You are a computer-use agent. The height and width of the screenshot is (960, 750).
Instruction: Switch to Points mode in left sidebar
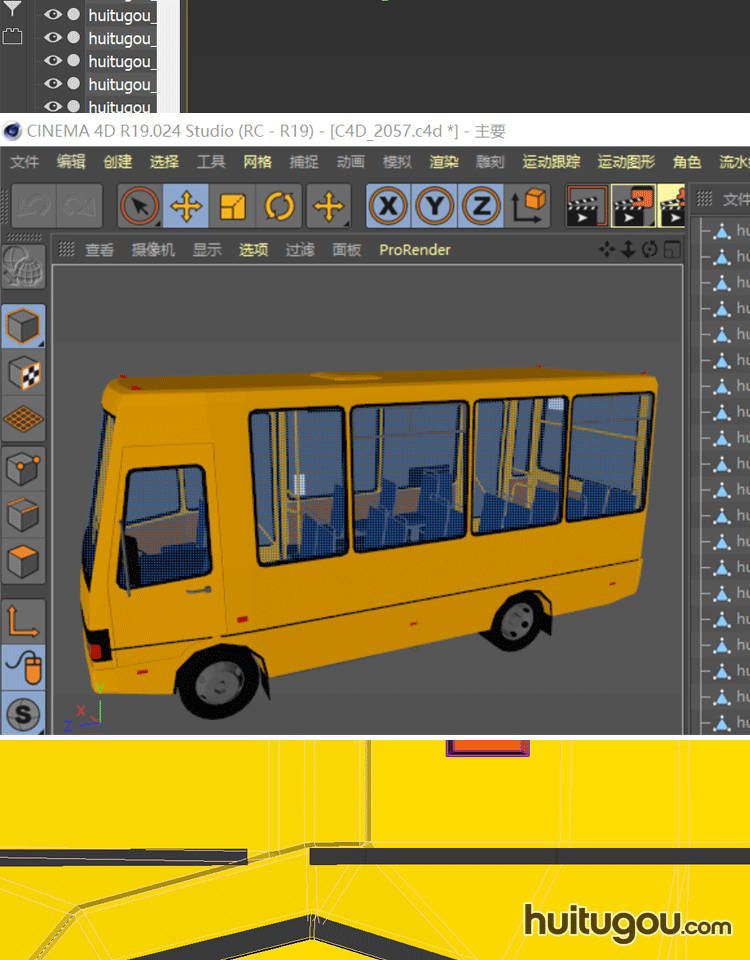23,467
